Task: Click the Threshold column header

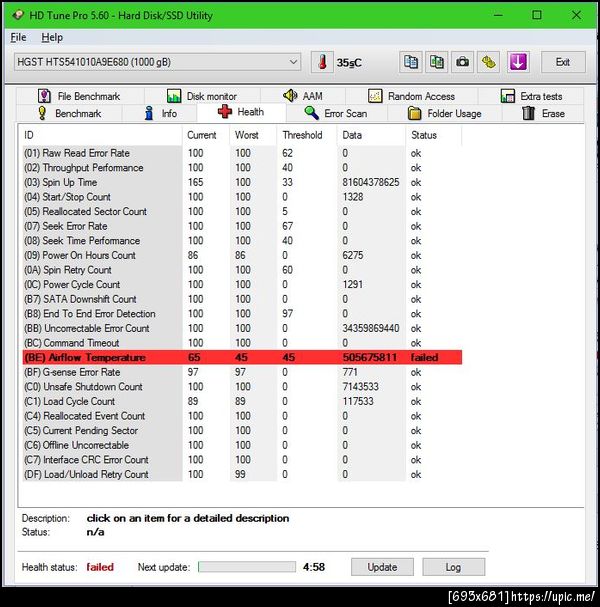Action: [307, 135]
